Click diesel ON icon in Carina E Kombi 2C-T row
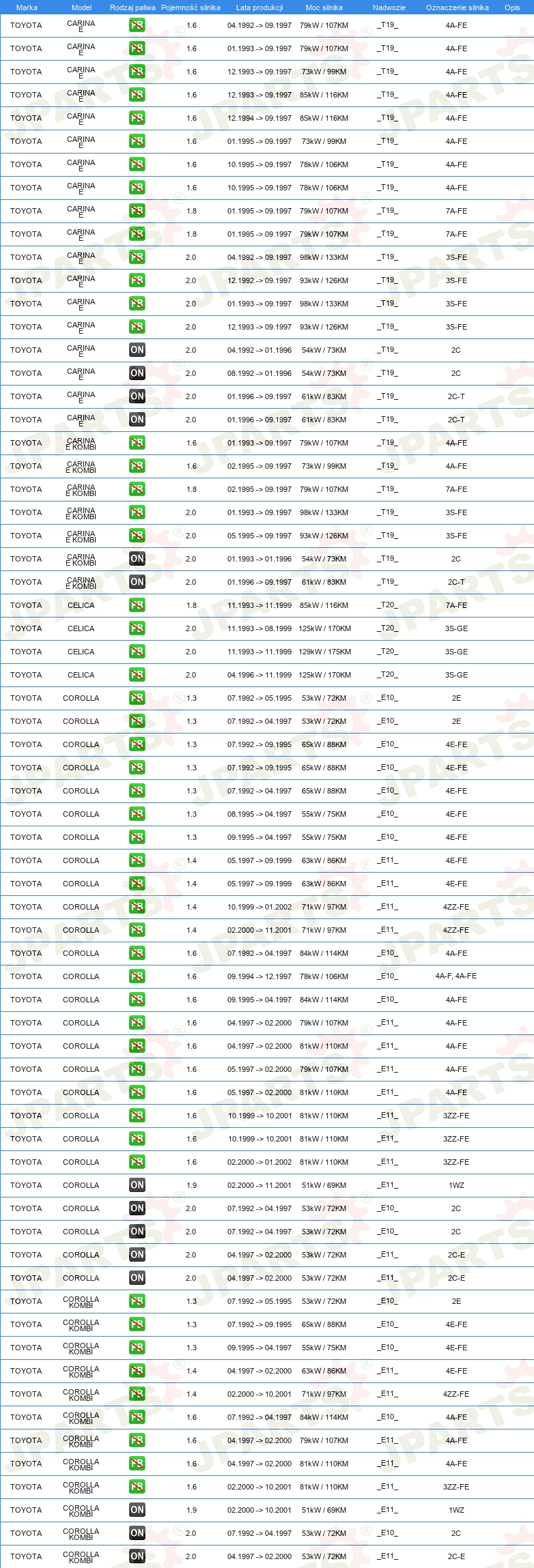 (x=137, y=582)
